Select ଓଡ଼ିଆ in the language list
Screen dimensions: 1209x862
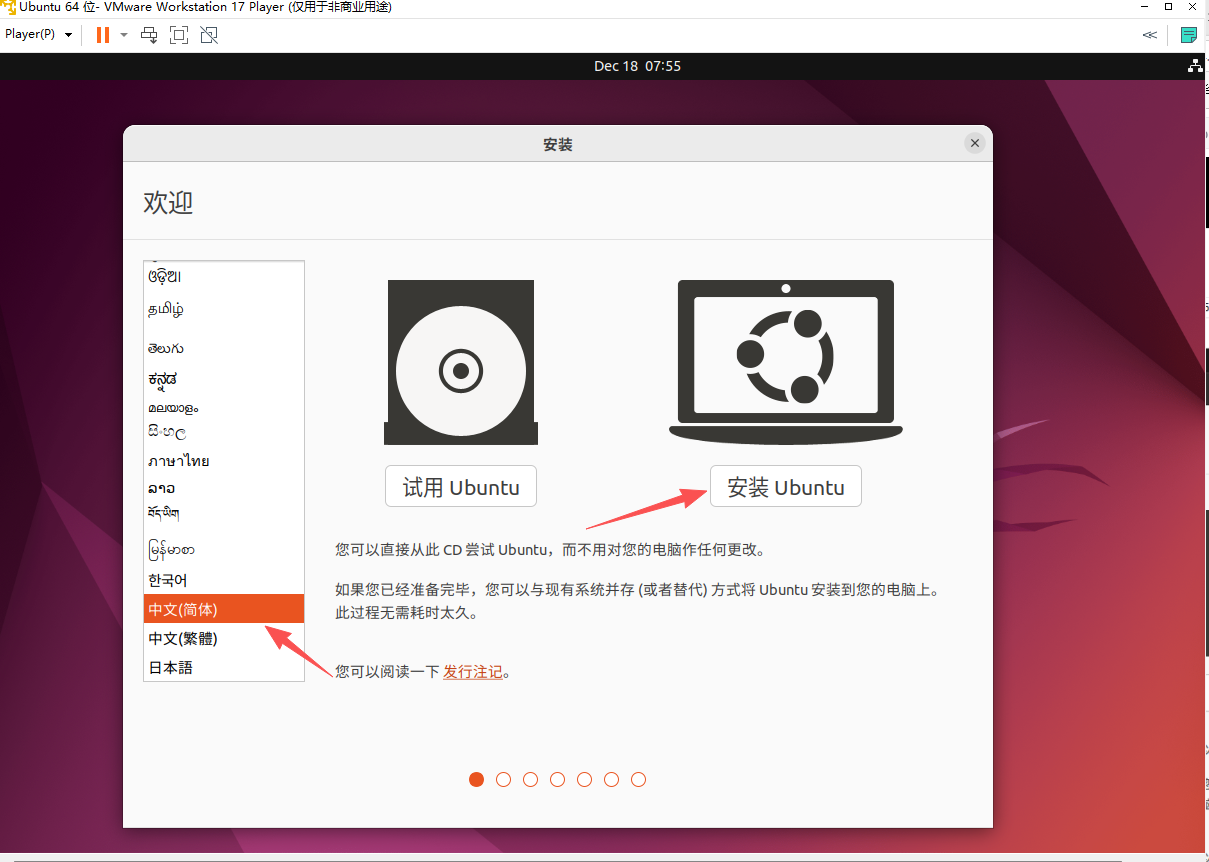(x=224, y=276)
